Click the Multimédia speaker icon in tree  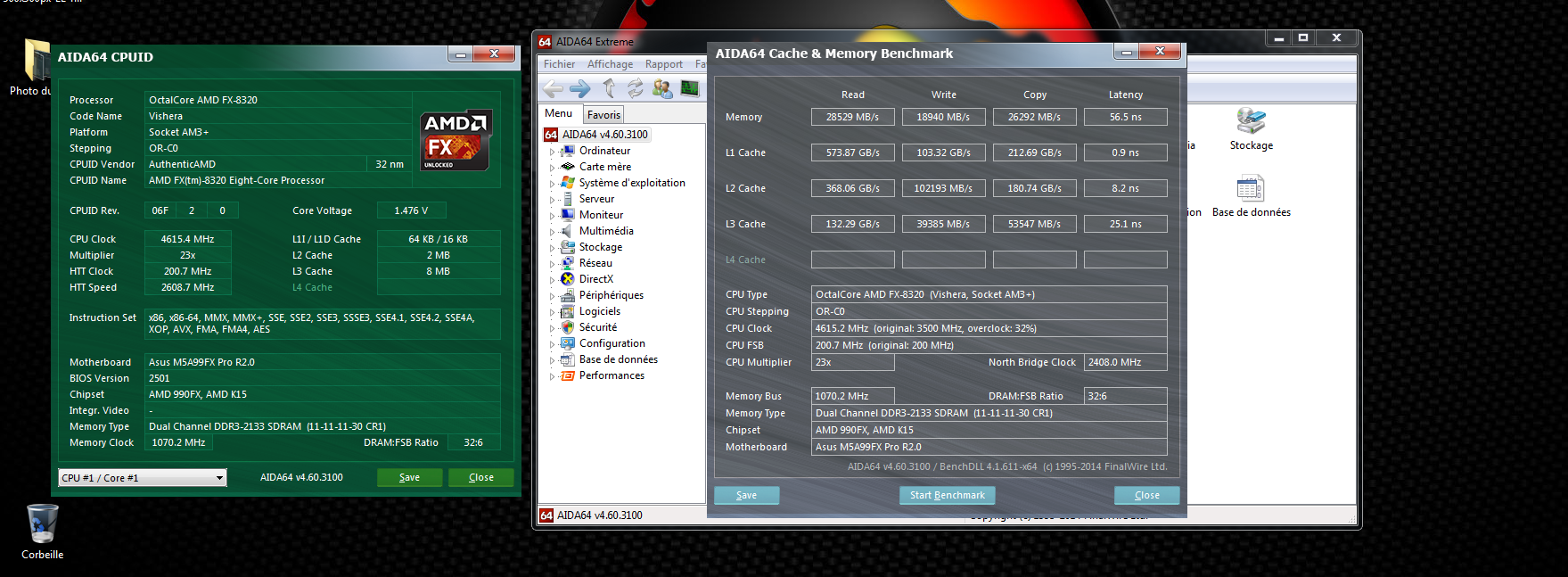coord(568,231)
